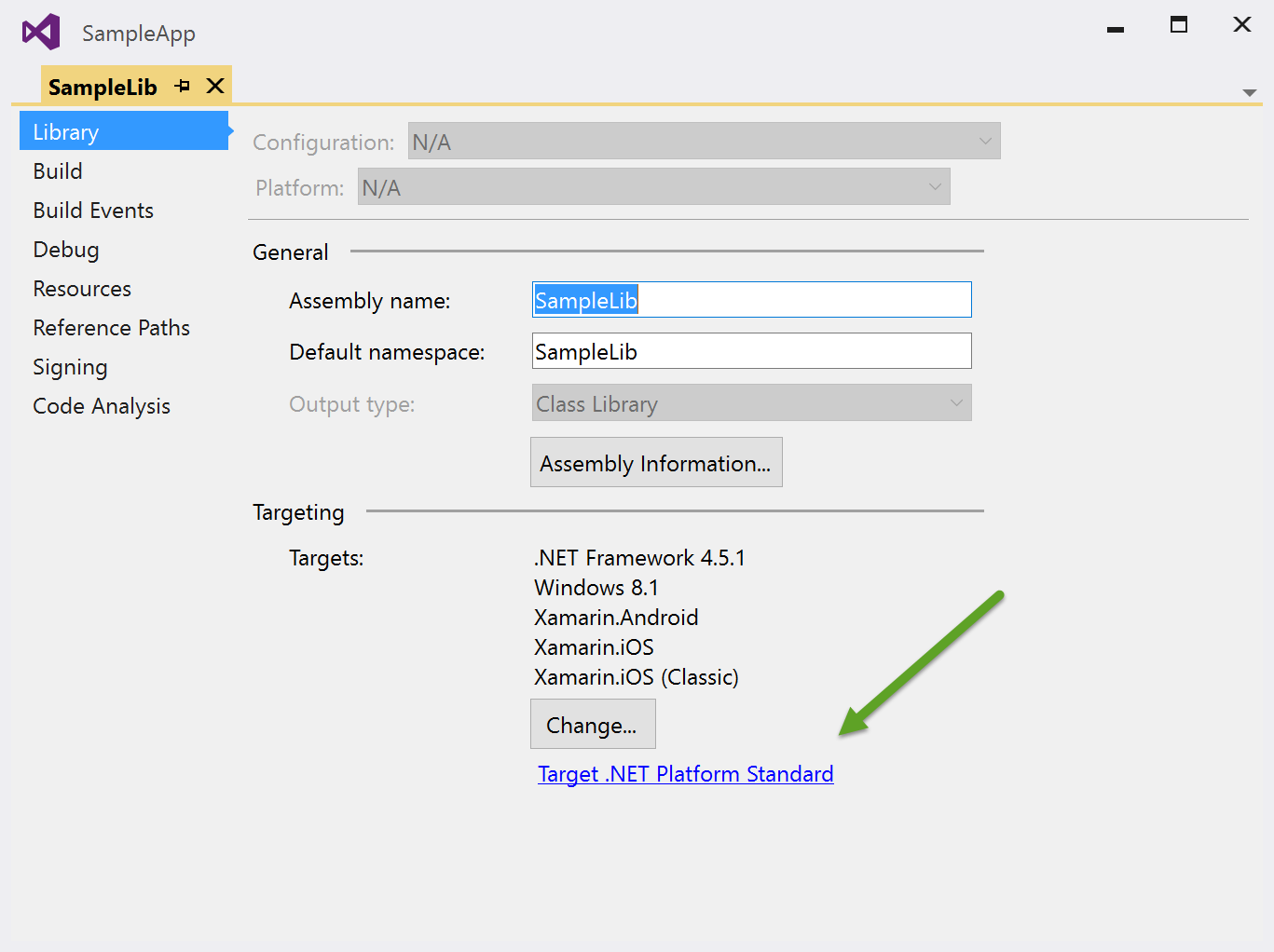Open the Resources page
Image resolution: width=1274 pixels, height=952 pixels.
82,289
